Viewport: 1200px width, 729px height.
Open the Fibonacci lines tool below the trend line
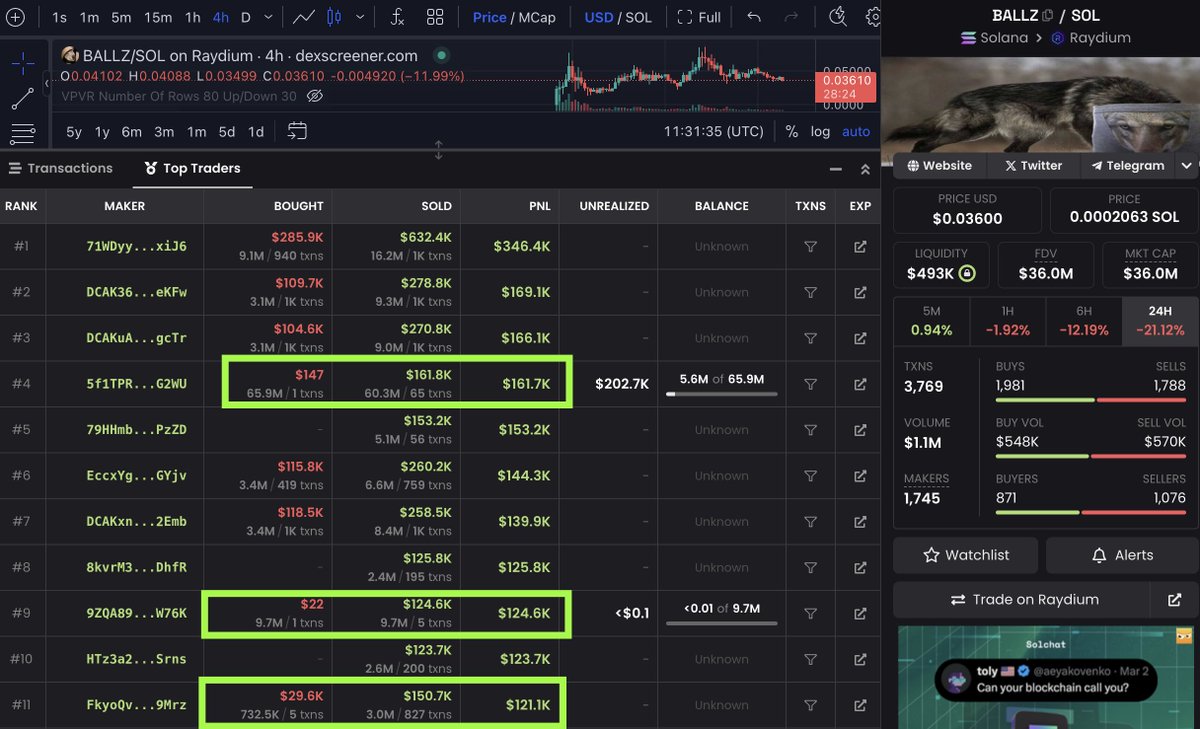[x=22, y=133]
